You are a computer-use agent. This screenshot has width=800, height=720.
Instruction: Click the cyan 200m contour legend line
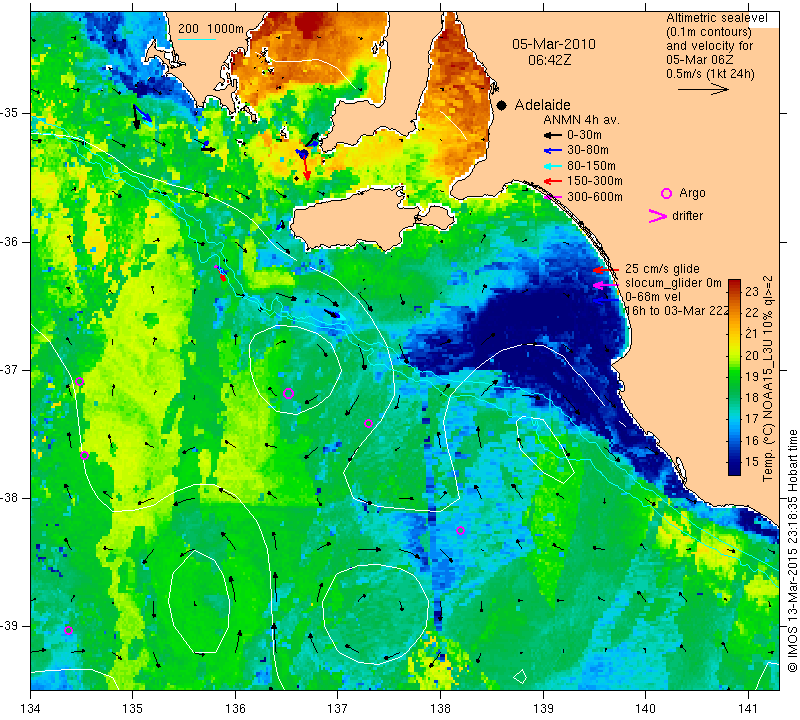(x=197, y=39)
